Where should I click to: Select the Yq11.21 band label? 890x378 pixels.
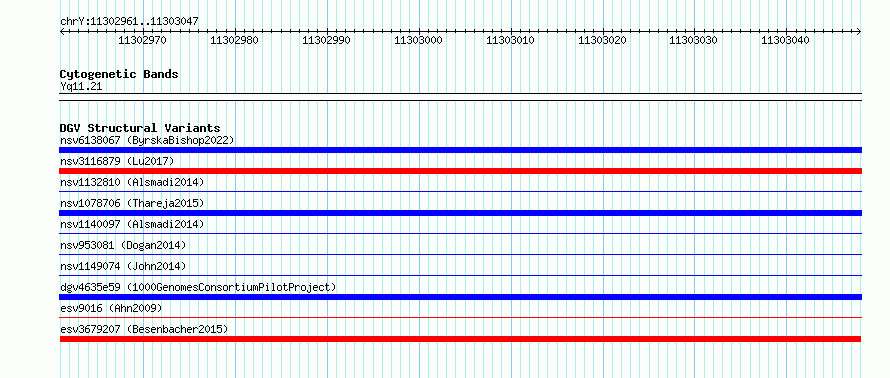[x=81, y=87]
